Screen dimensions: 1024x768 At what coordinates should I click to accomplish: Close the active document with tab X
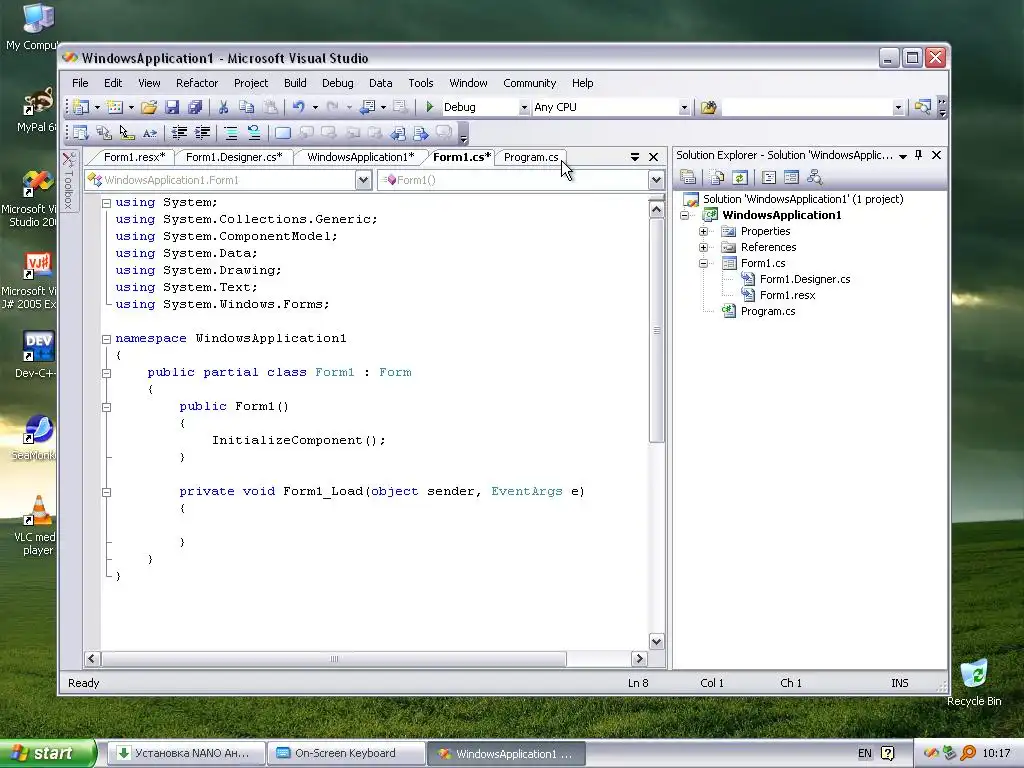point(654,157)
